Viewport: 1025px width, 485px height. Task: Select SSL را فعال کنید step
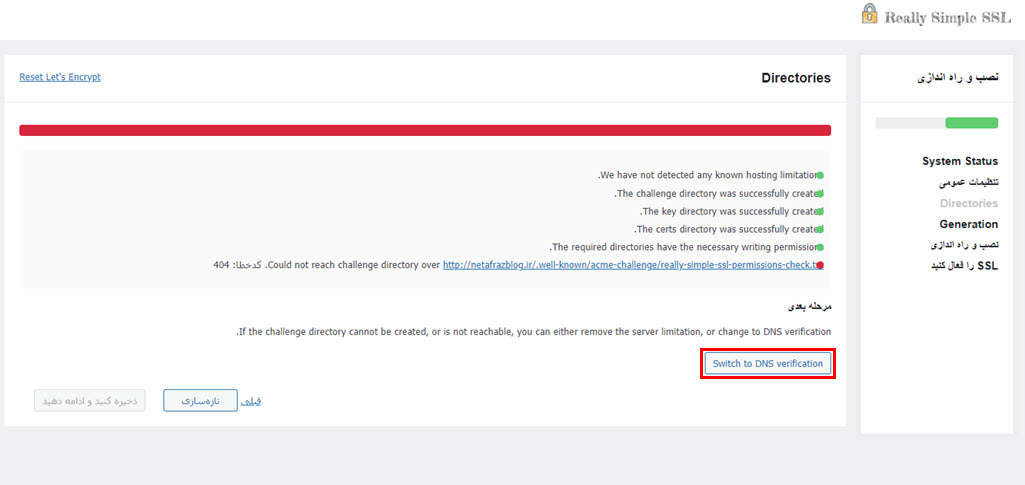(964, 266)
